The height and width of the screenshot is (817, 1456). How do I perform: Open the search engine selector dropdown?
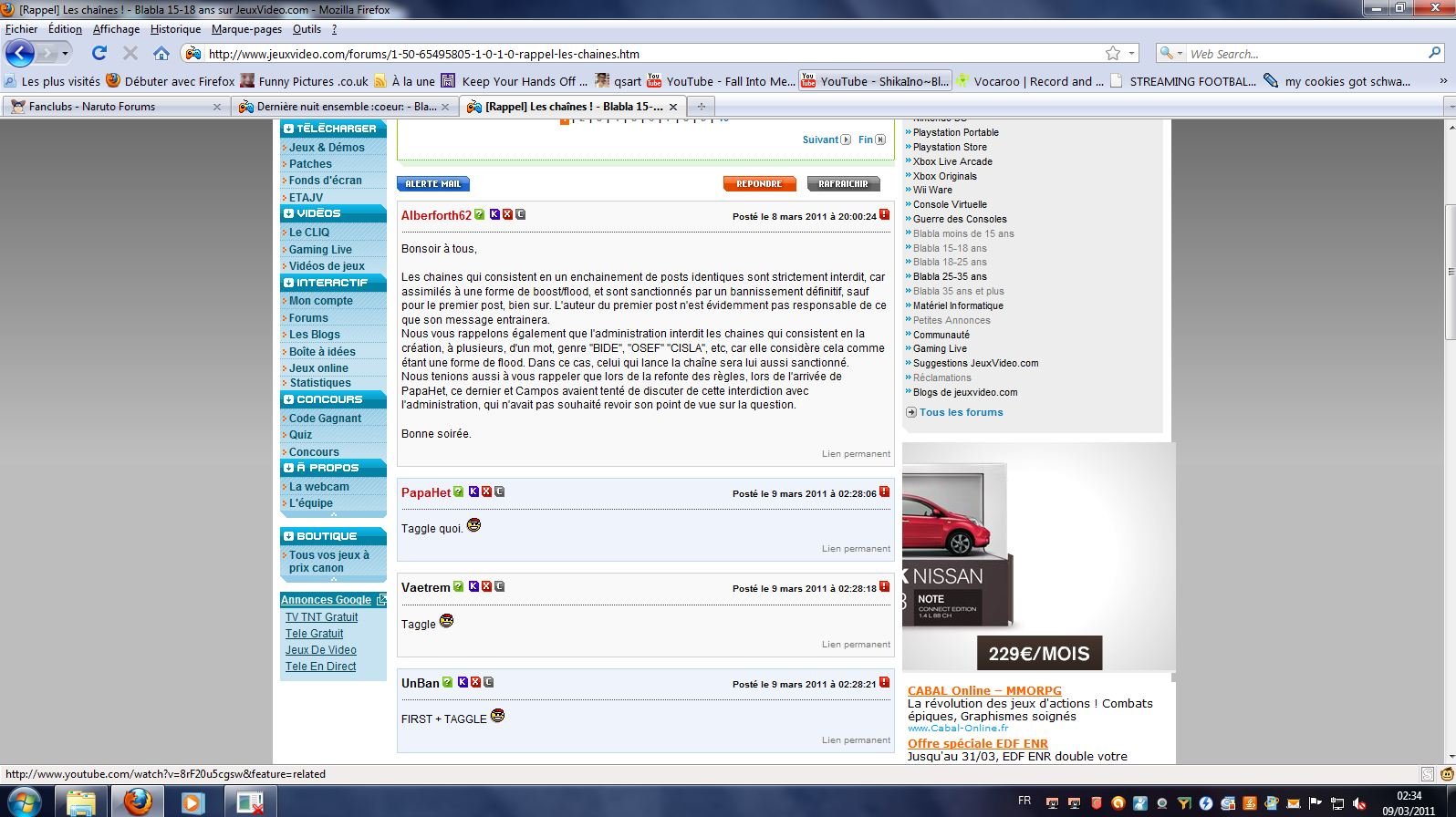1170,54
